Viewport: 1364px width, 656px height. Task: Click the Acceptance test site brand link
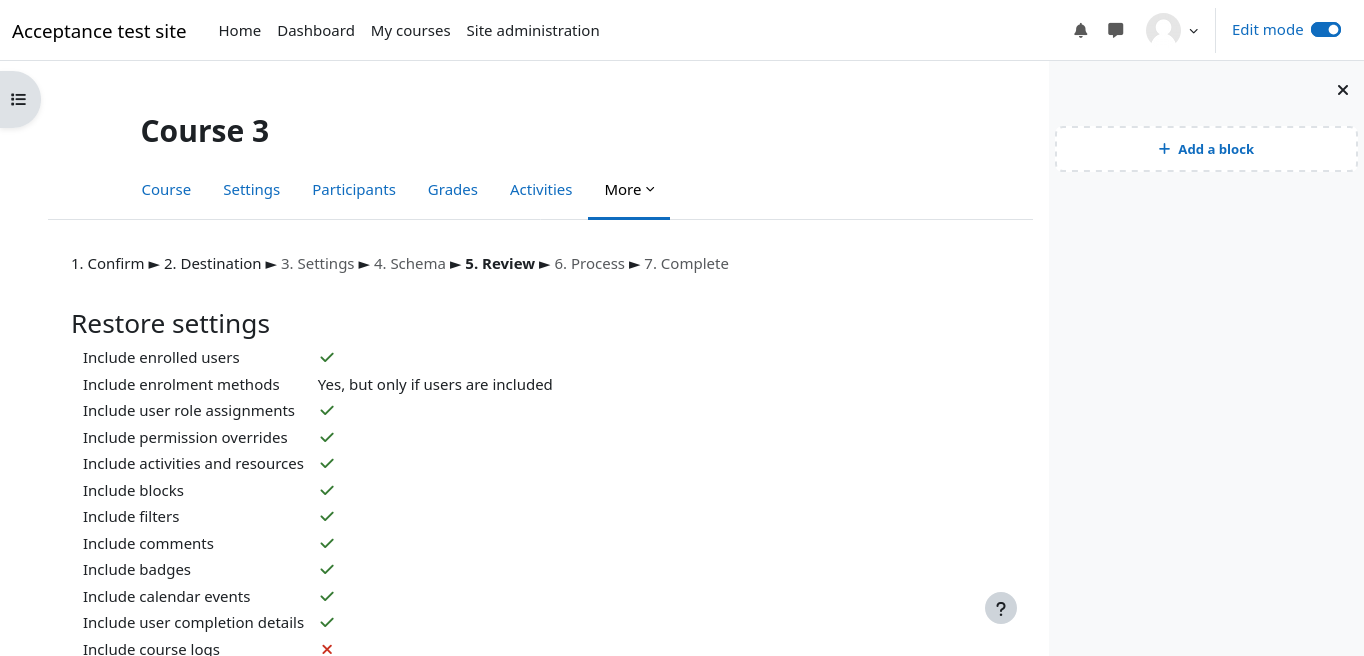tap(99, 31)
